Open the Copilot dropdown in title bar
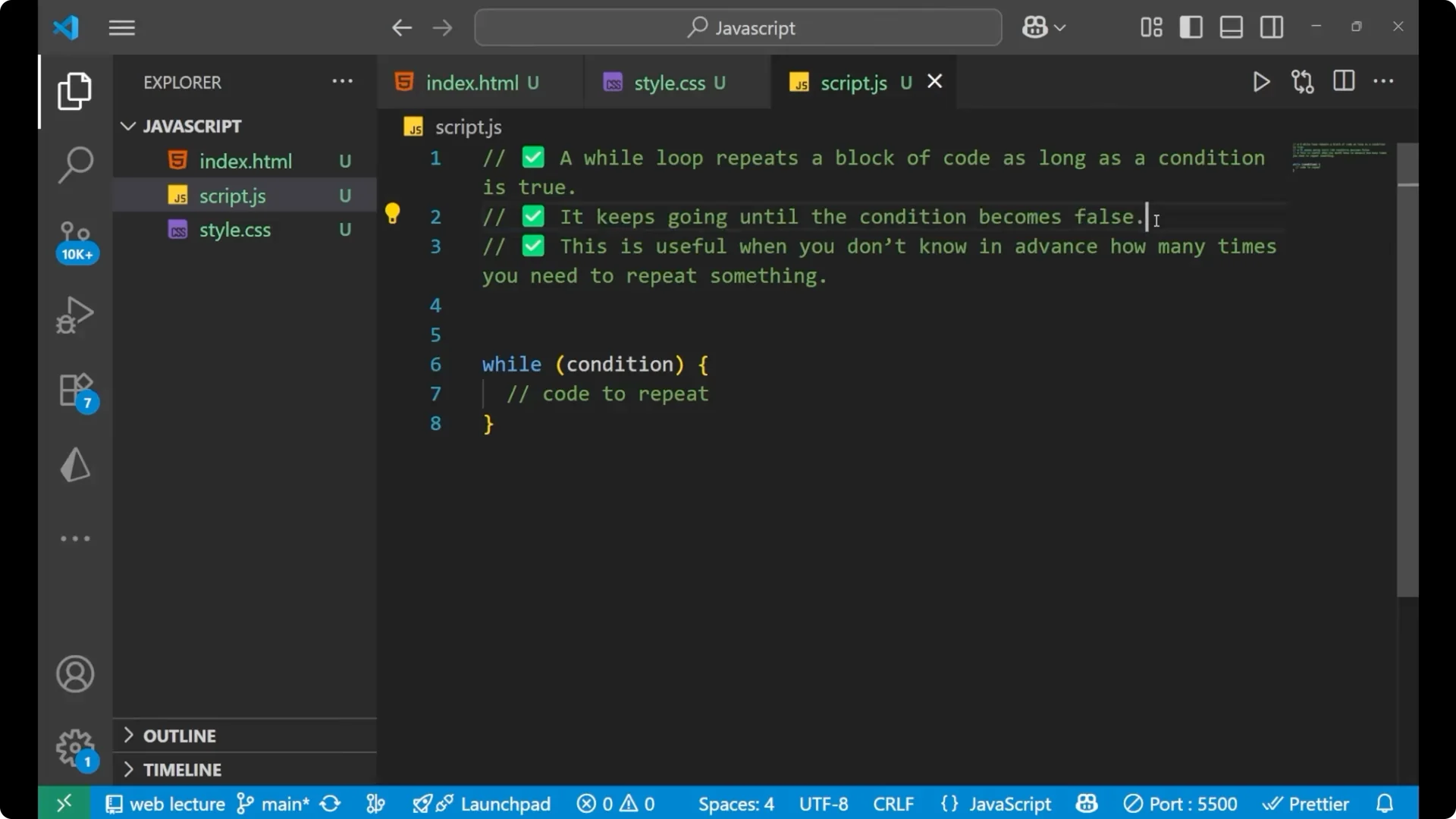This screenshot has height=819, width=1456. coord(1043,27)
